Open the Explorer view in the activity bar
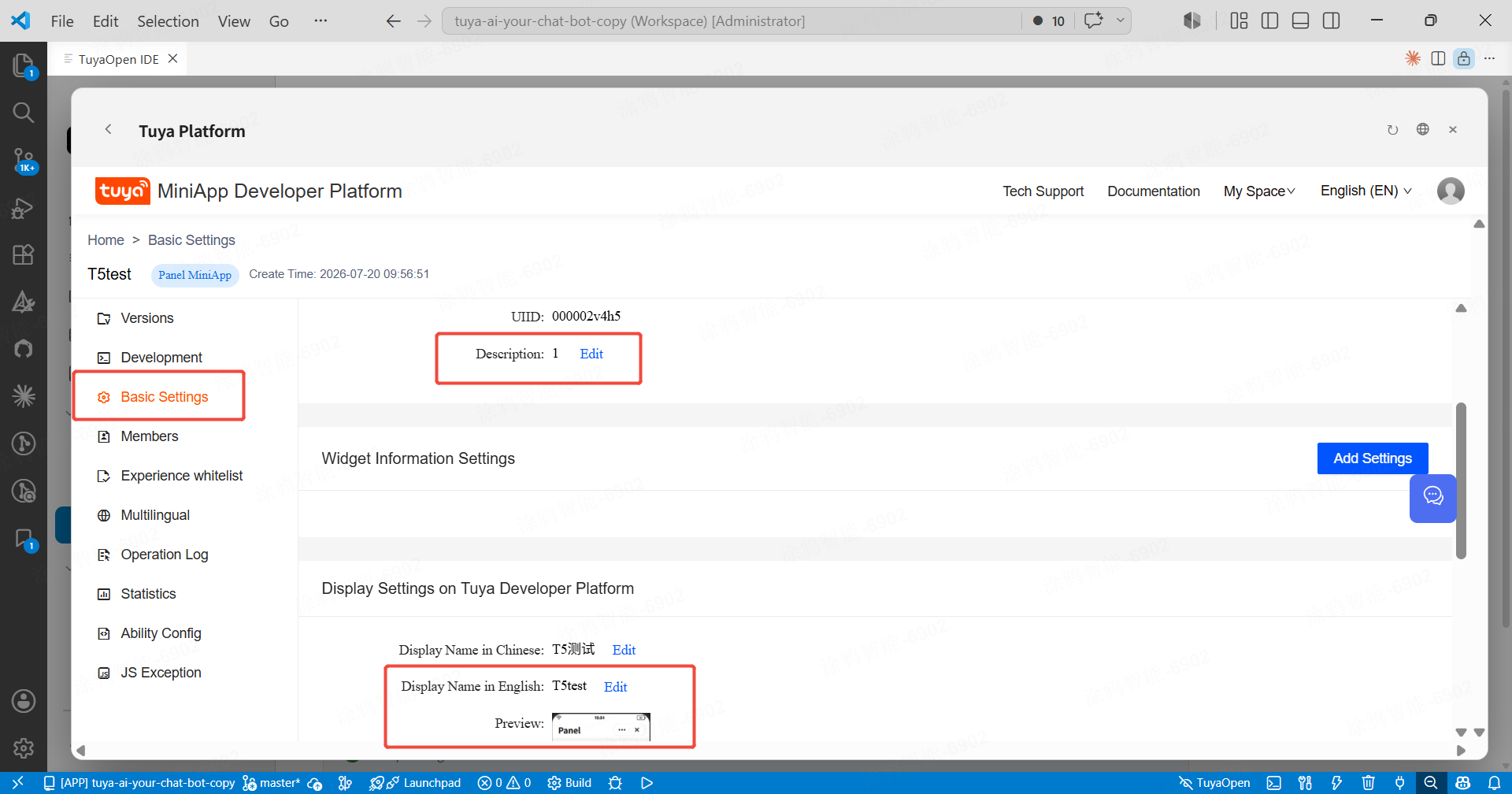The image size is (1512, 794). click(24, 65)
